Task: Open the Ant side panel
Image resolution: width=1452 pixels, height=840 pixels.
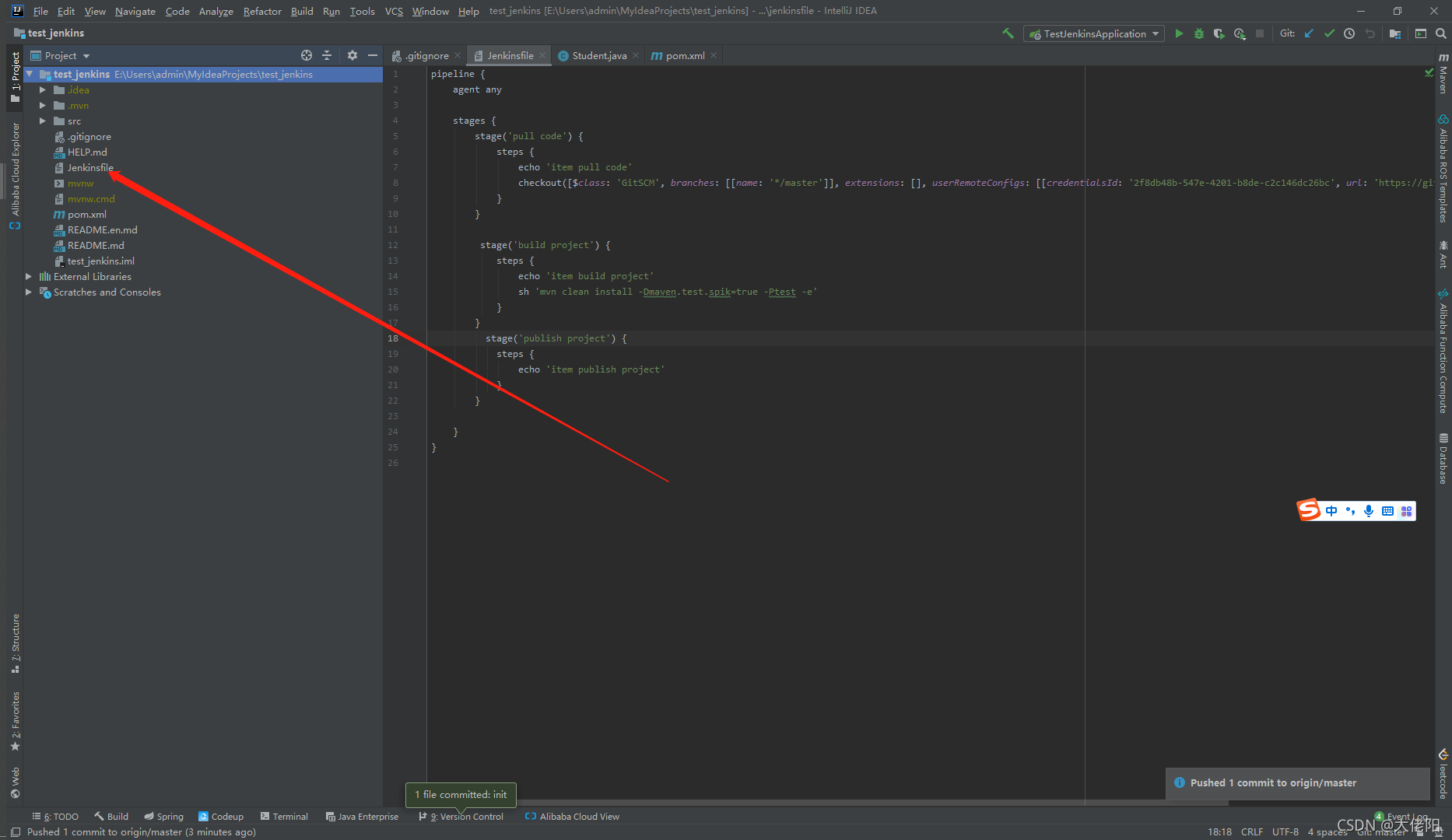Action: click(1443, 254)
